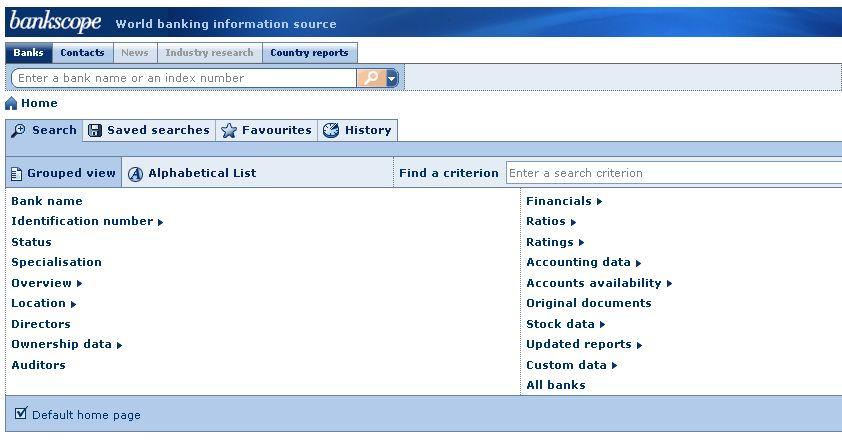Click the floppy disk Saved searches icon
This screenshot has width=842, height=446.
pyautogui.click(x=95, y=130)
